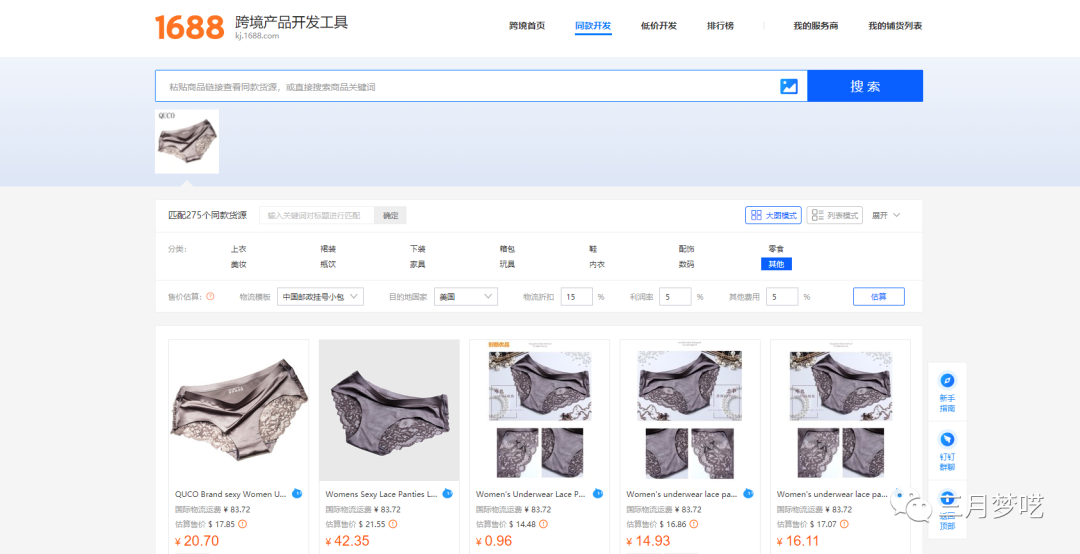Open the 排行榜 rankings tab
1080x554 pixels.
[720, 26]
